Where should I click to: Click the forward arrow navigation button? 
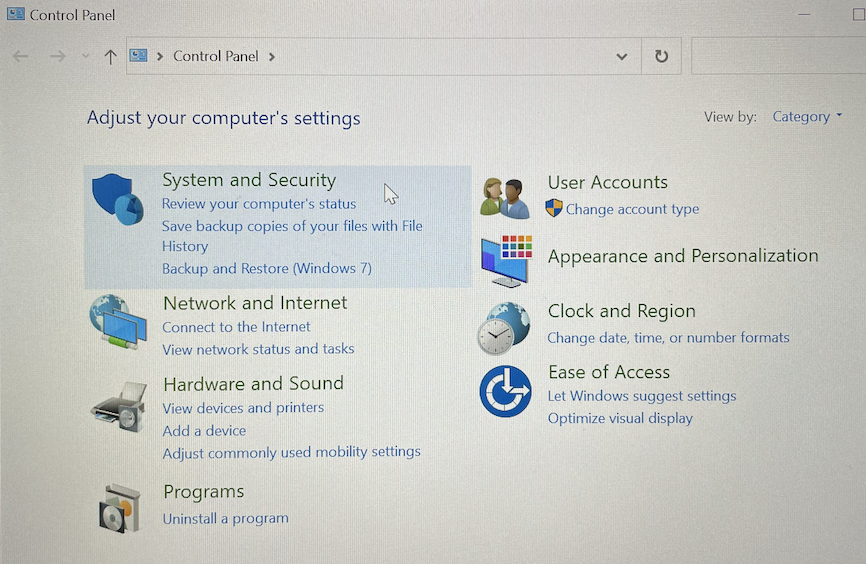pos(57,56)
